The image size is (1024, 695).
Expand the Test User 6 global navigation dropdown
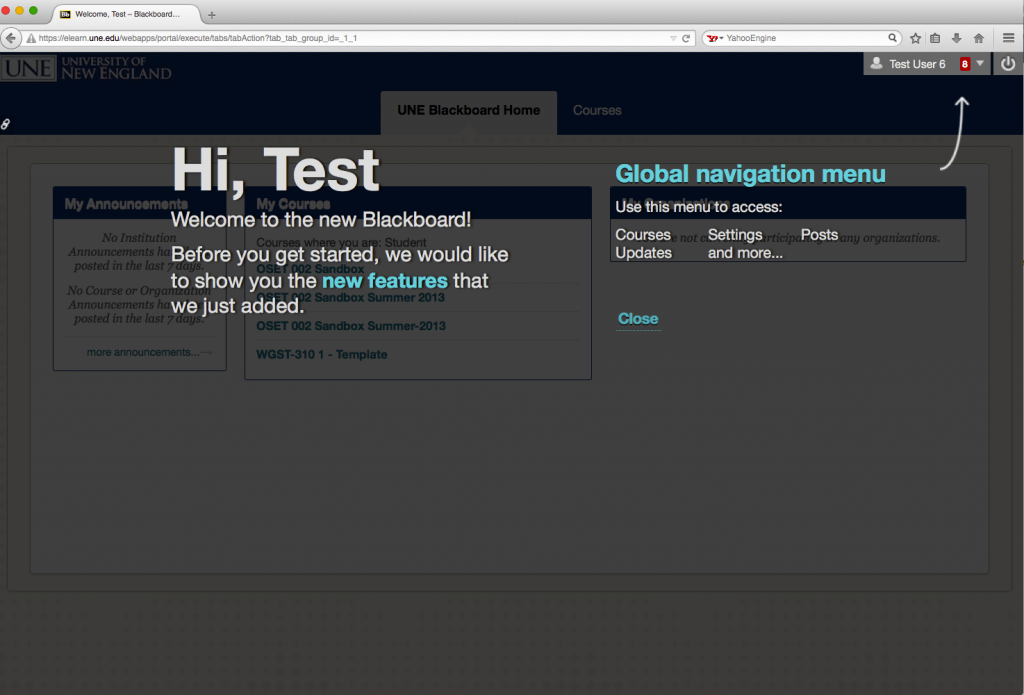[980, 63]
